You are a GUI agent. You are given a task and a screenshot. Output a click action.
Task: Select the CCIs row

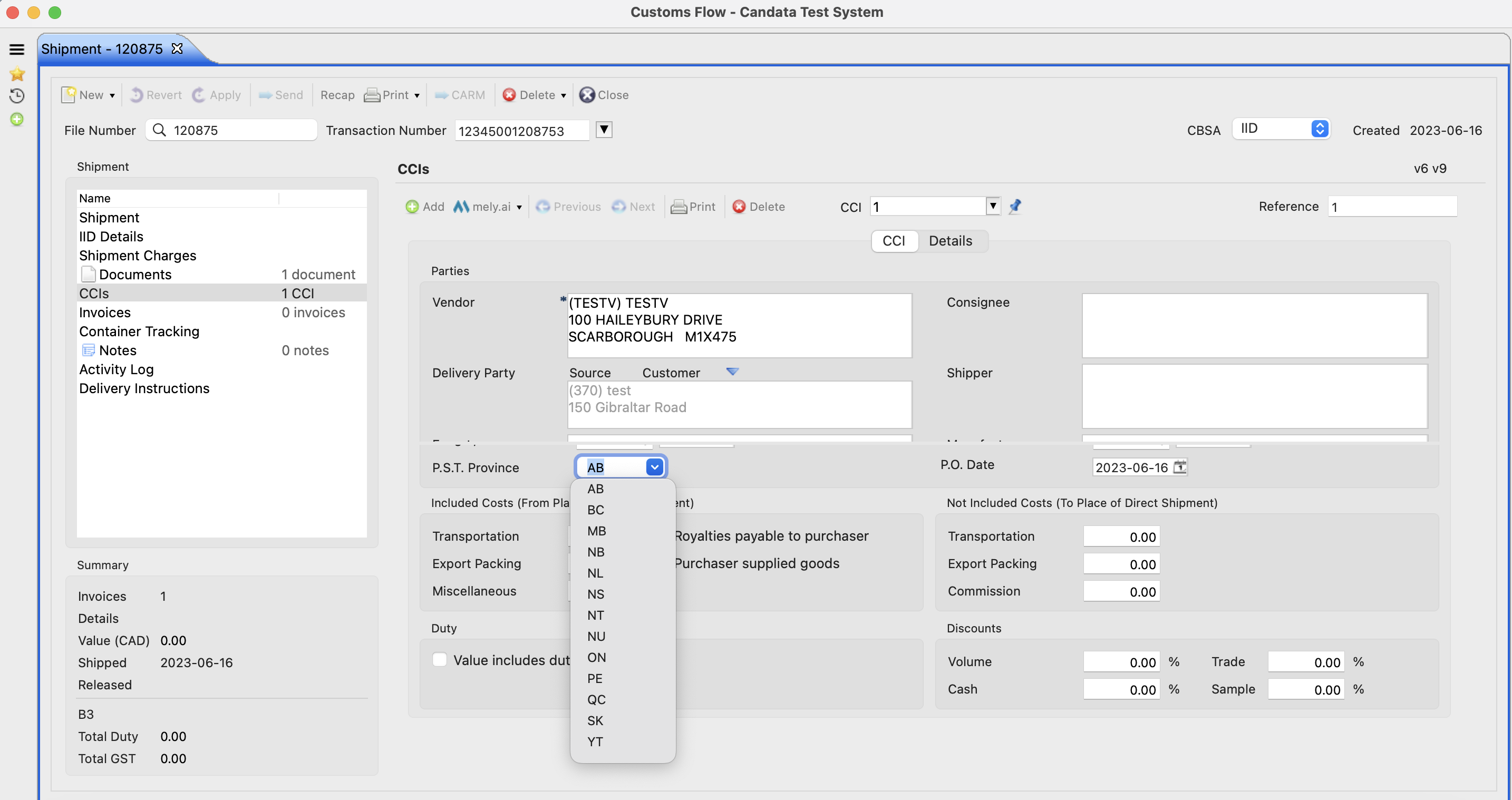click(x=222, y=293)
